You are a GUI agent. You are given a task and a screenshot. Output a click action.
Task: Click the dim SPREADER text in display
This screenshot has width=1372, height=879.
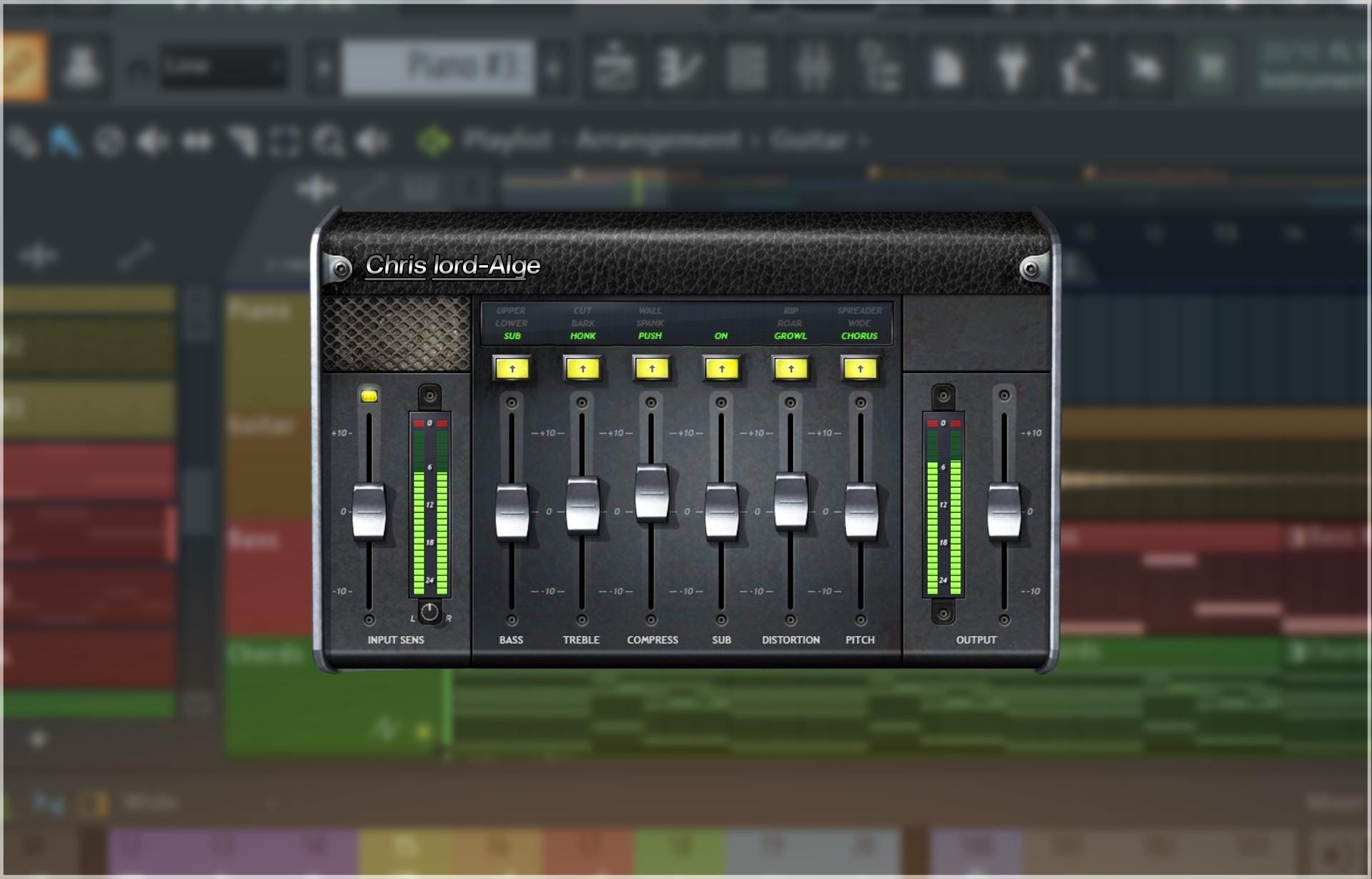[x=860, y=311]
